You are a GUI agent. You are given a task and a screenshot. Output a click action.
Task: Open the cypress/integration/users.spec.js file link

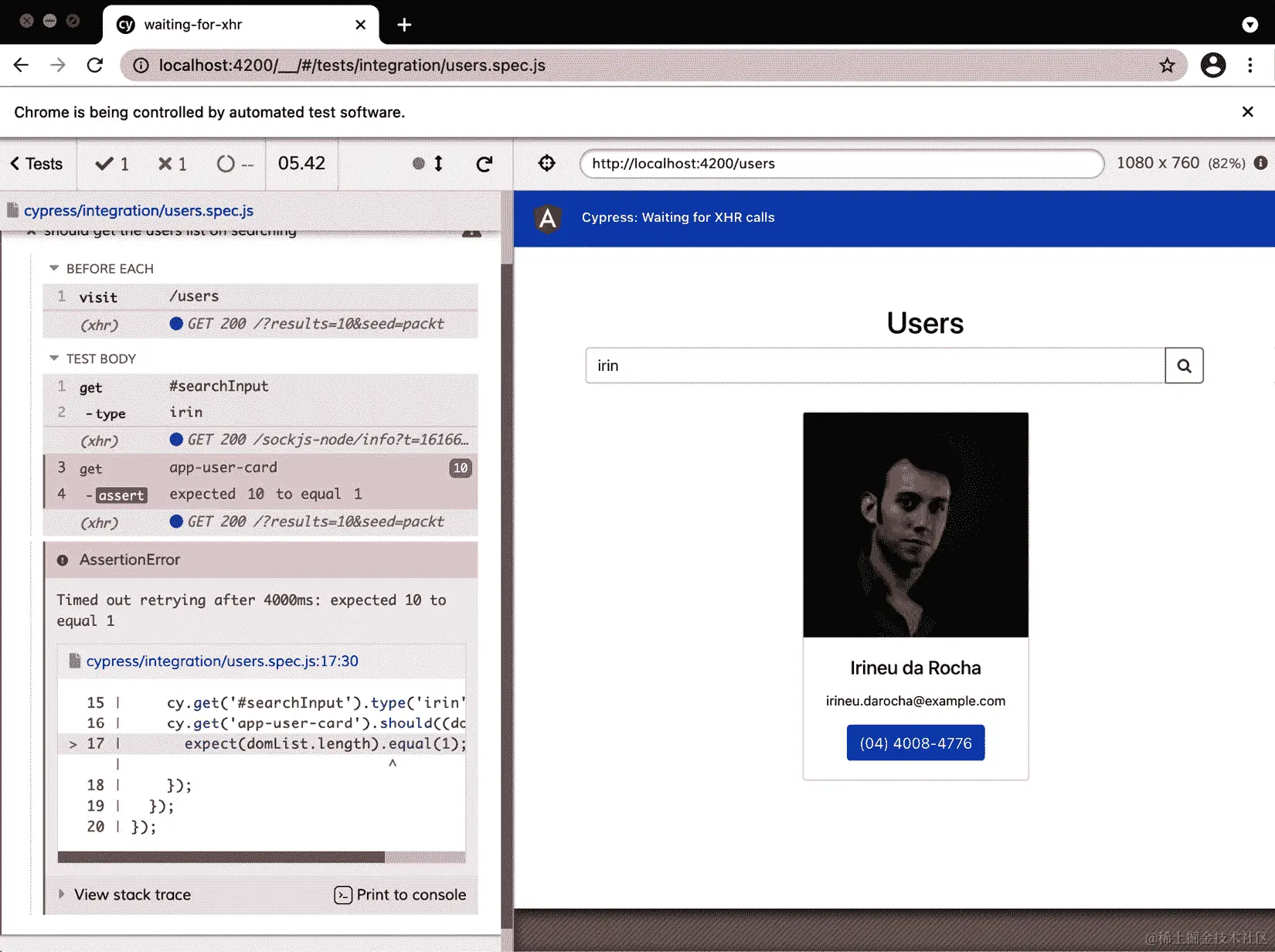click(138, 211)
